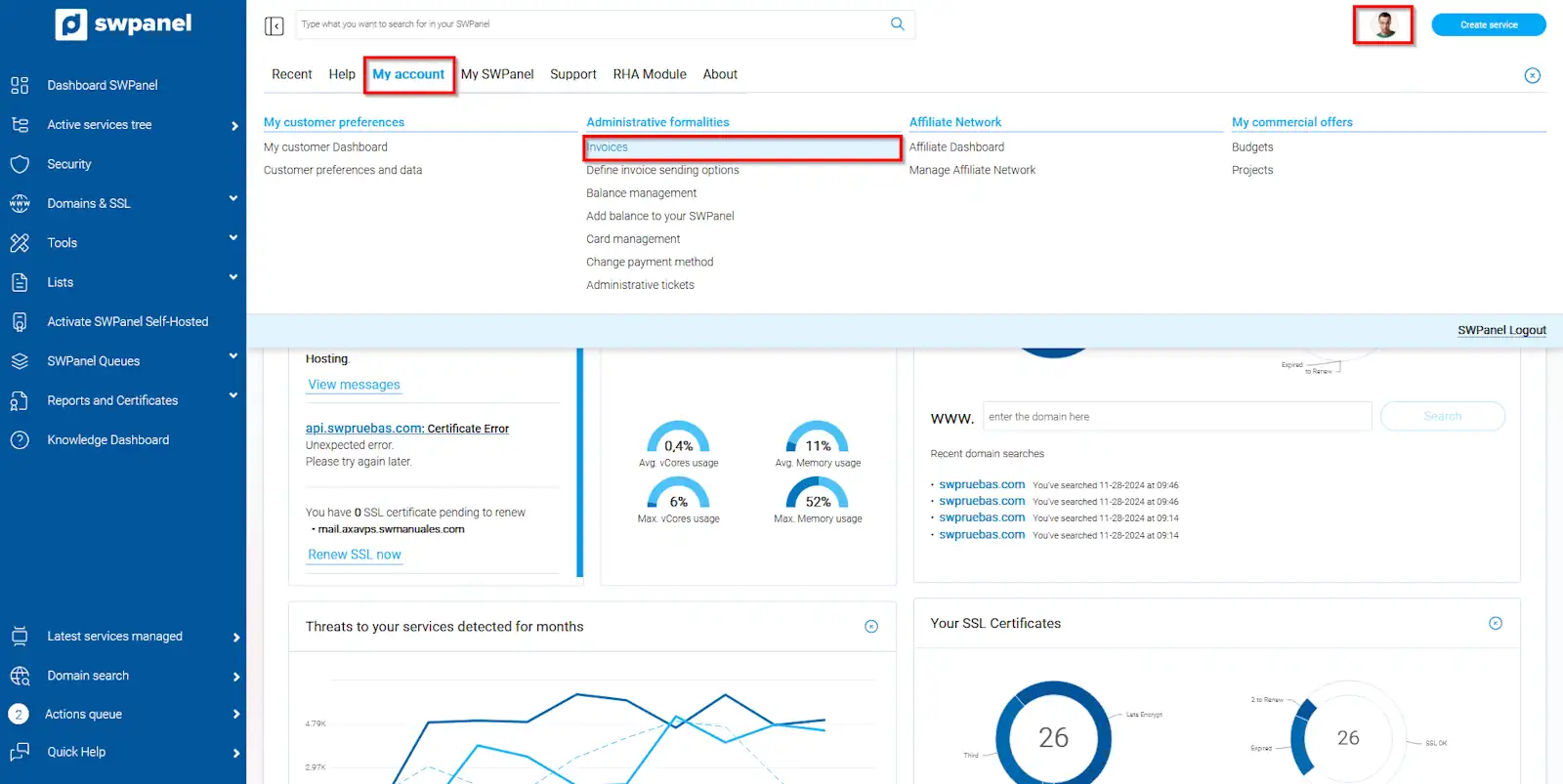Open Customer preferences and data

[x=343, y=170]
